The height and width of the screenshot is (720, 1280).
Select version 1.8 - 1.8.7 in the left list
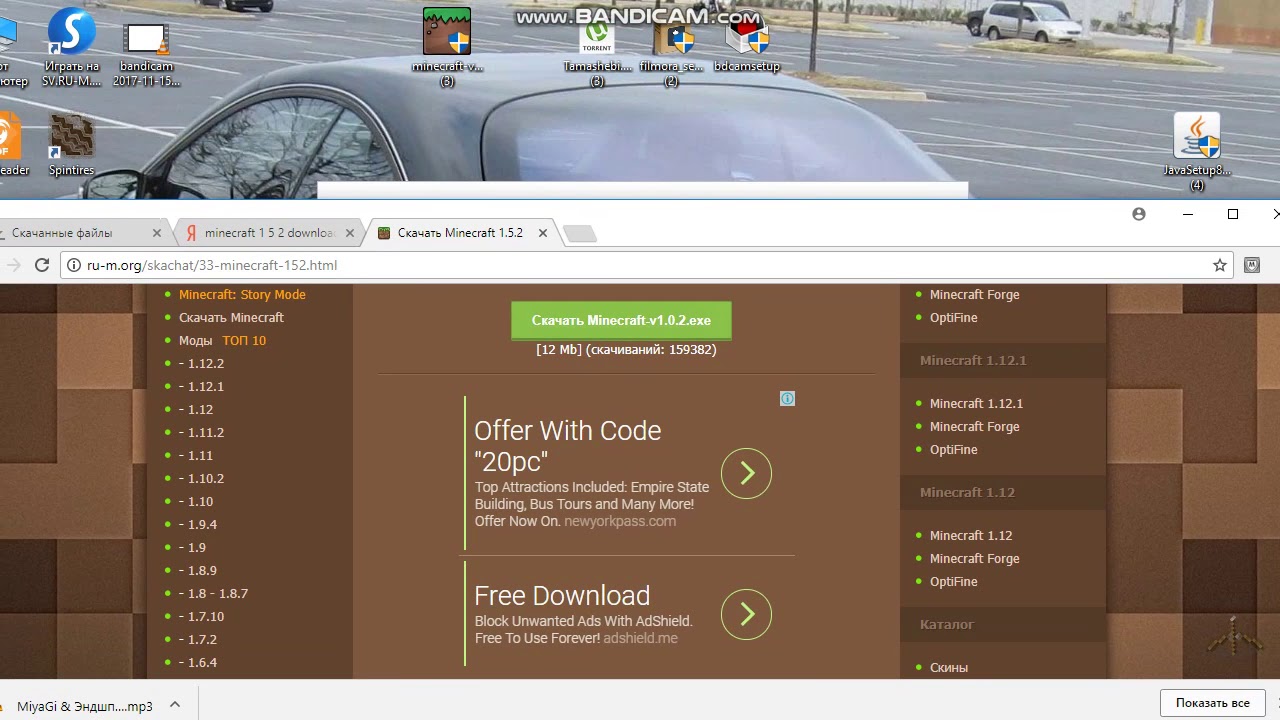point(214,593)
